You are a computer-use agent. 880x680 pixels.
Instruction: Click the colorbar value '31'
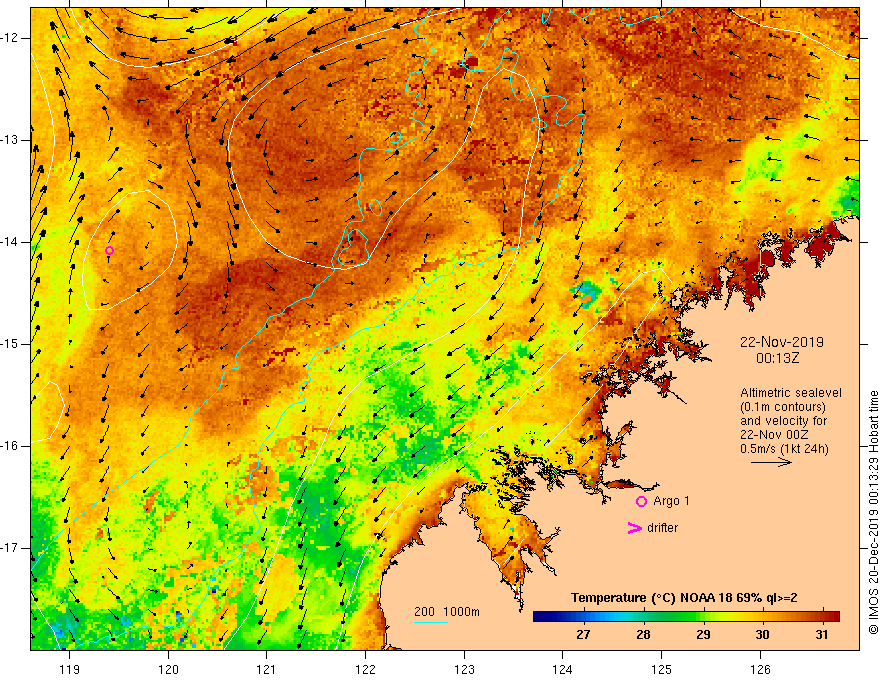tap(822, 635)
